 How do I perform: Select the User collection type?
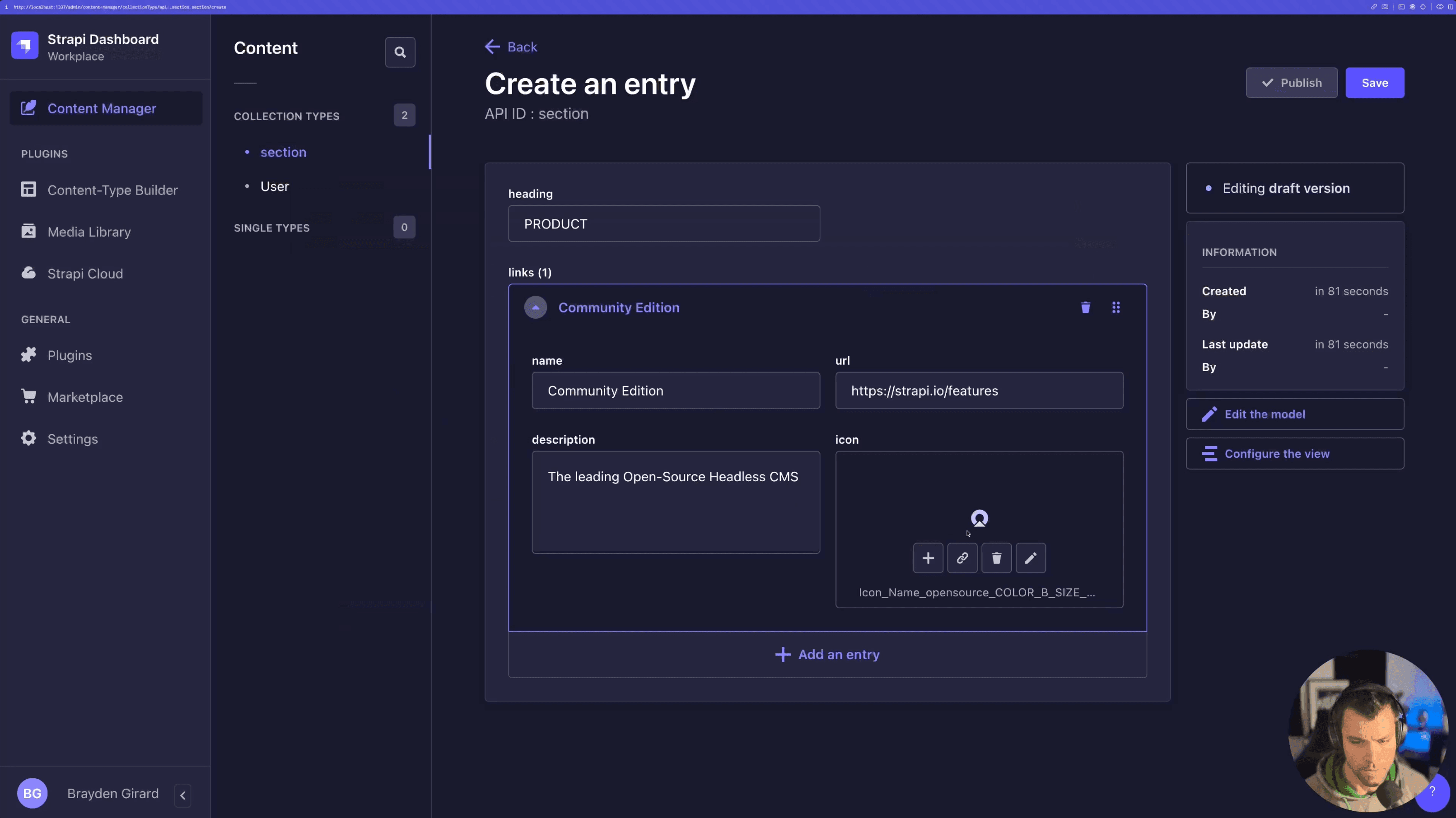pos(275,186)
